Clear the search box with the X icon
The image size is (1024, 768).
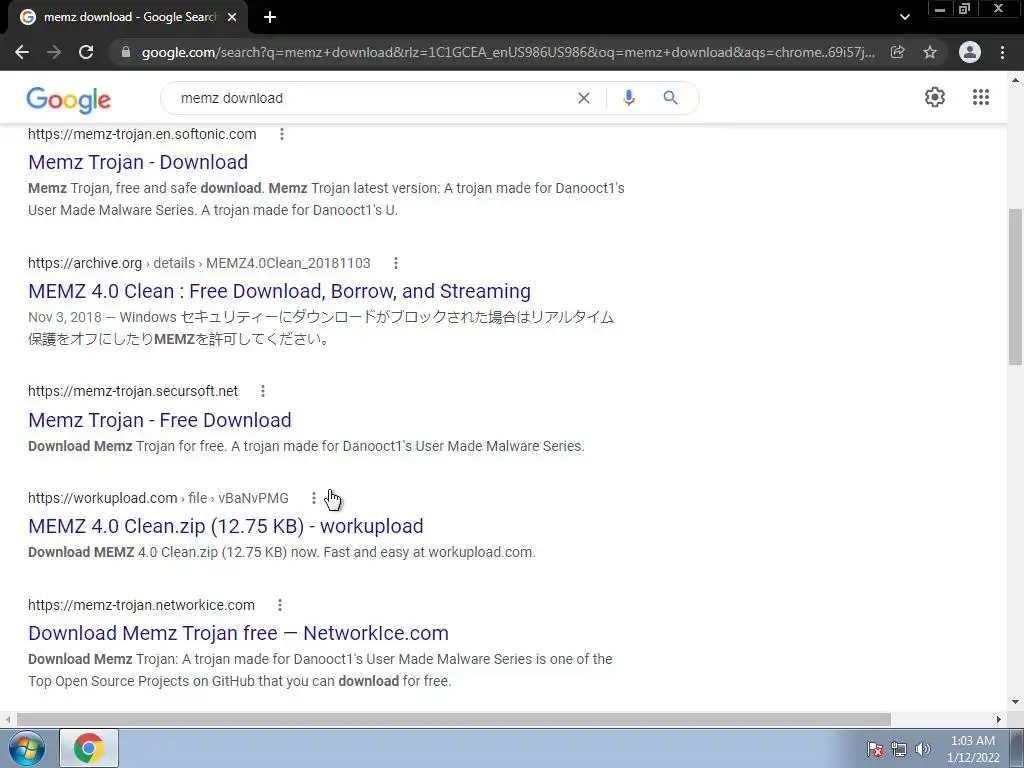pos(584,98)
